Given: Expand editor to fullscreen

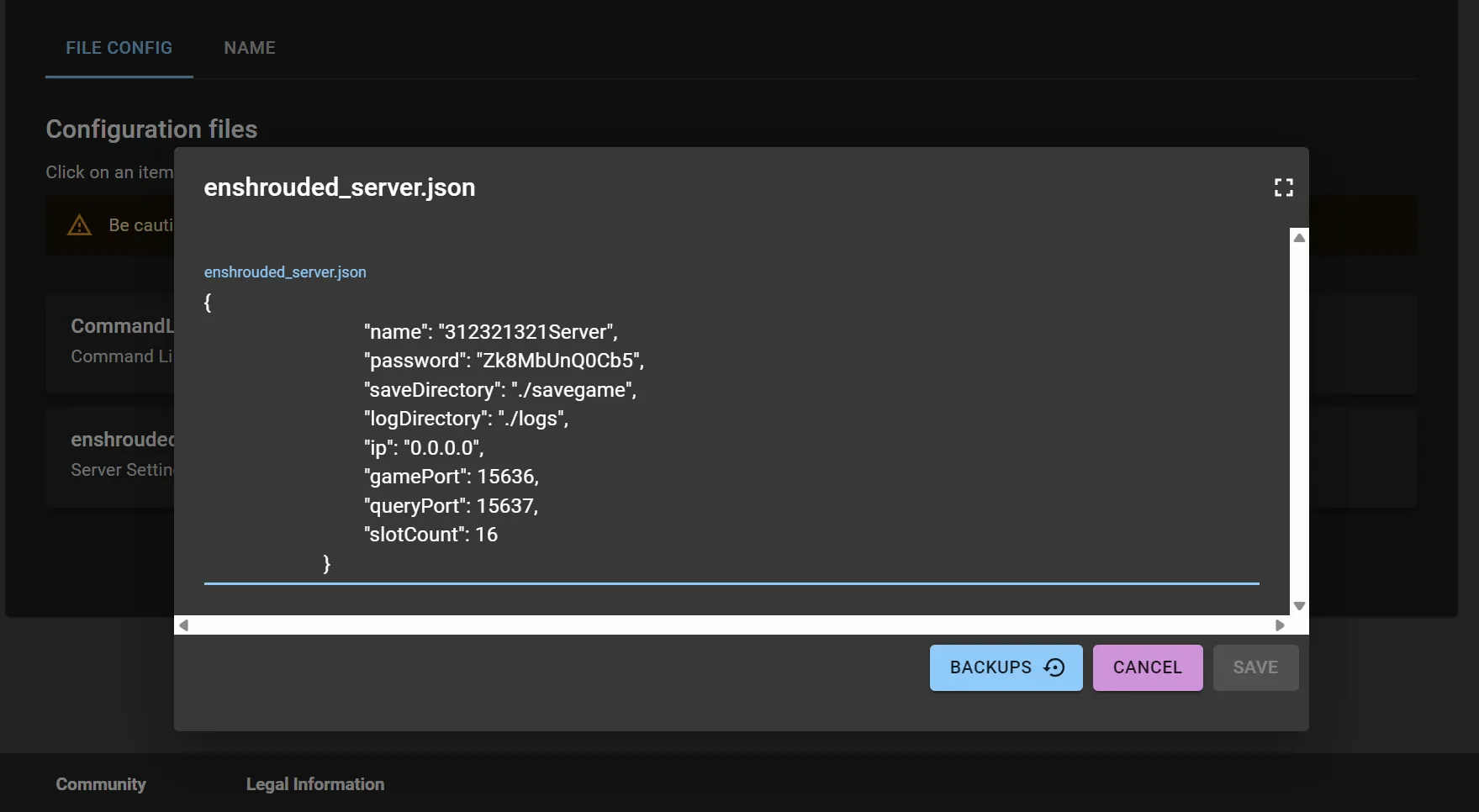Looking at the screenshot, I should coord(1283,187).
